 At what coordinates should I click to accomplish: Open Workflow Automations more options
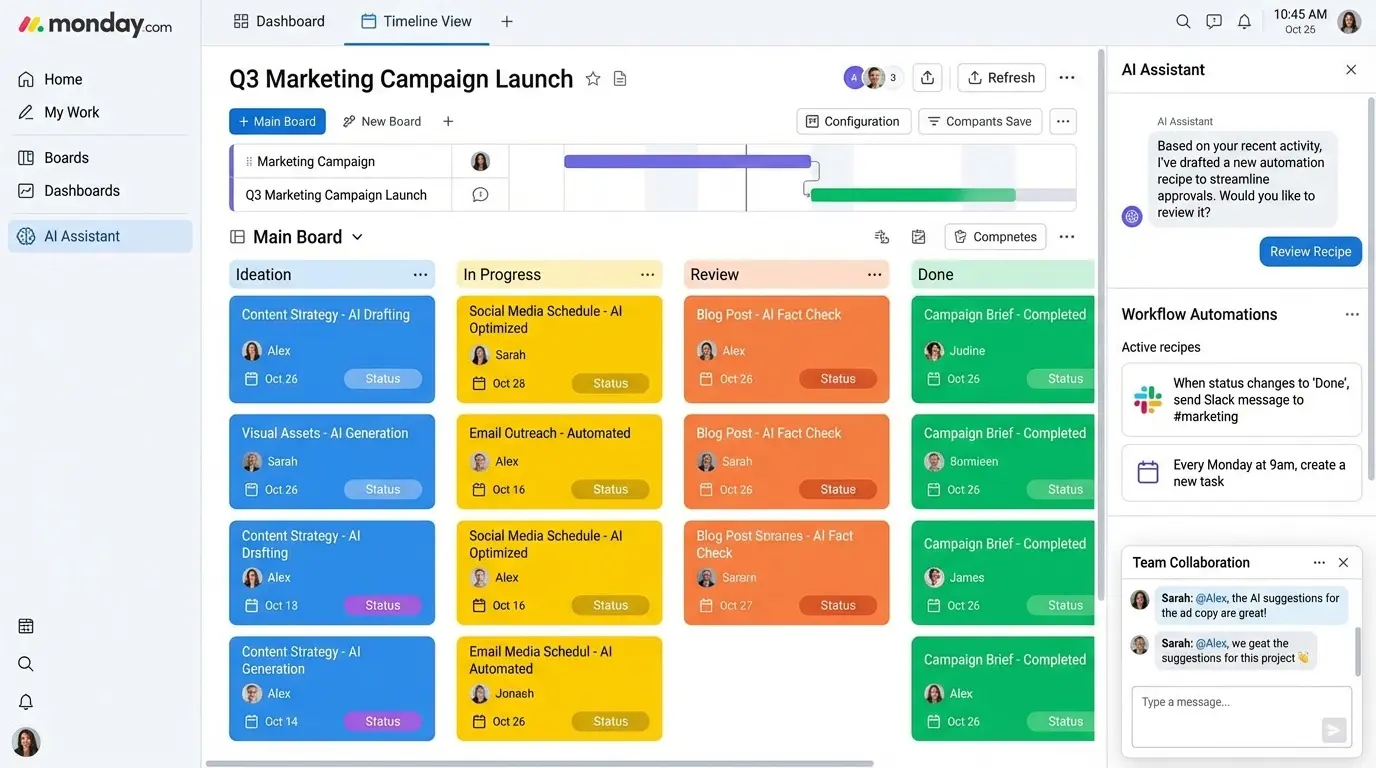pyautogui.click(x=1352, y=314)
